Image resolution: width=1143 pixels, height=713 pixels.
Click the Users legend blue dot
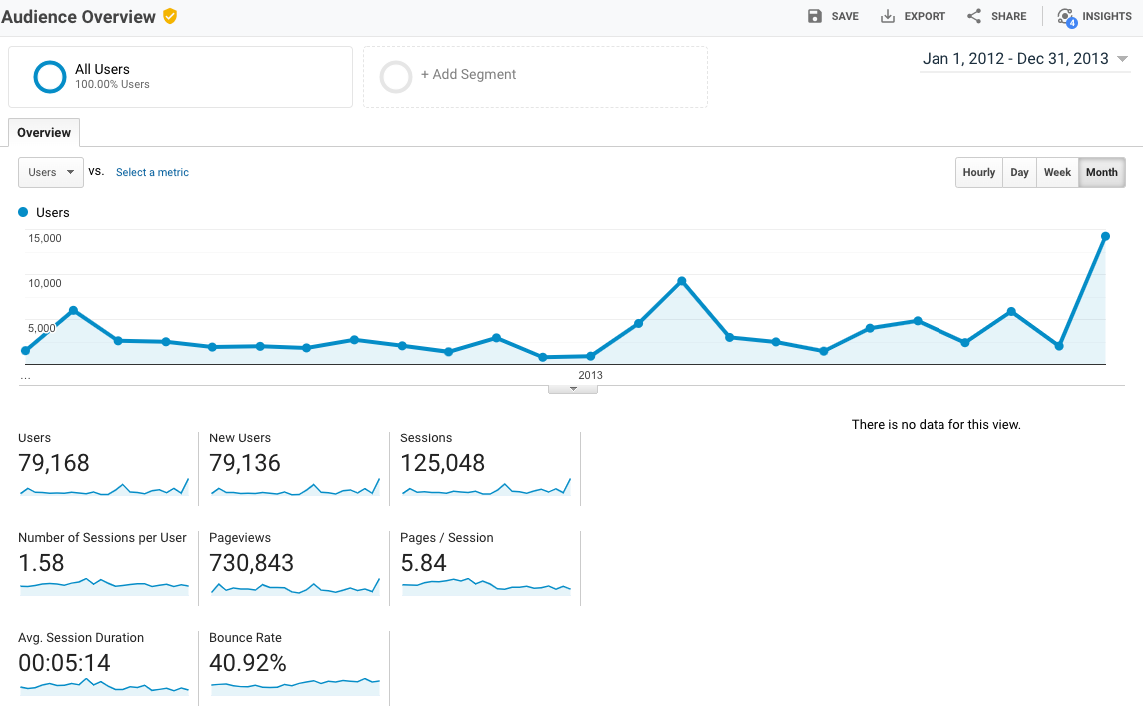tap(23, 212)
